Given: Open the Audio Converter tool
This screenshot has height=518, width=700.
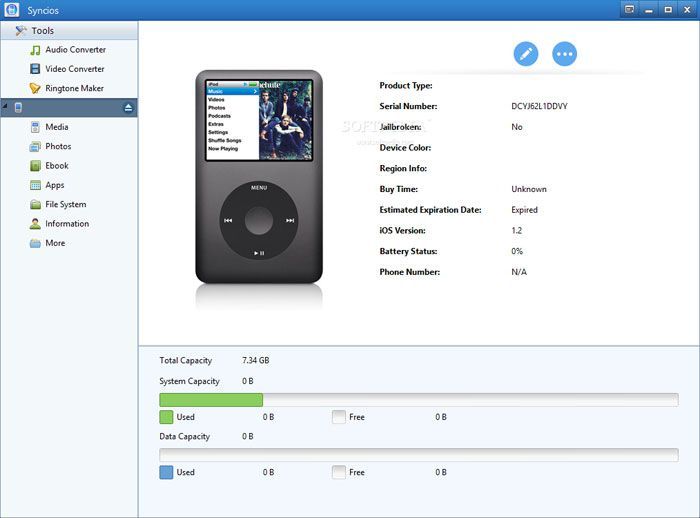Looking at the screenshot, I should 68,50.
